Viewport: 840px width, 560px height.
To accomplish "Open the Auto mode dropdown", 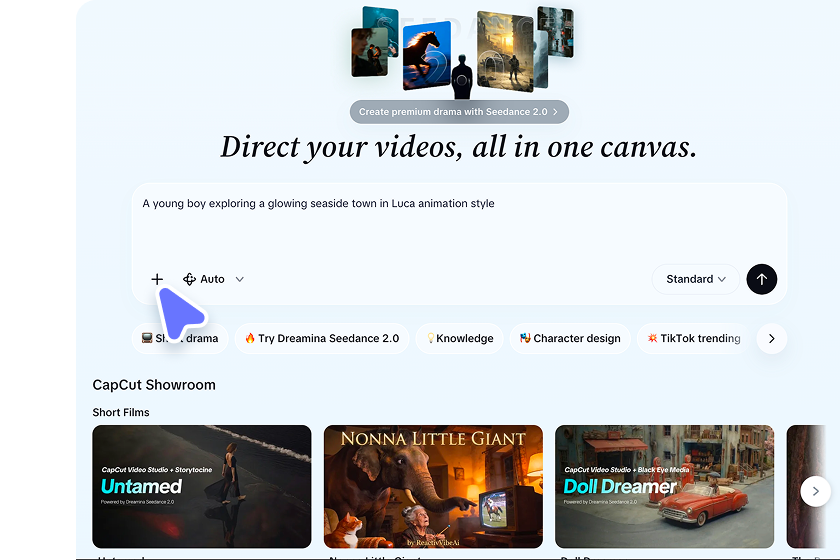I will tap(213, 279).
